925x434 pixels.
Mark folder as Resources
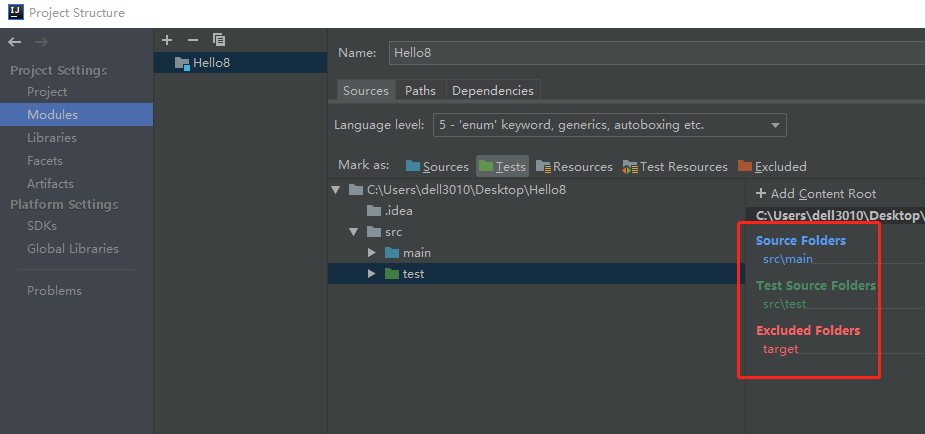click(x=574, y=167)
